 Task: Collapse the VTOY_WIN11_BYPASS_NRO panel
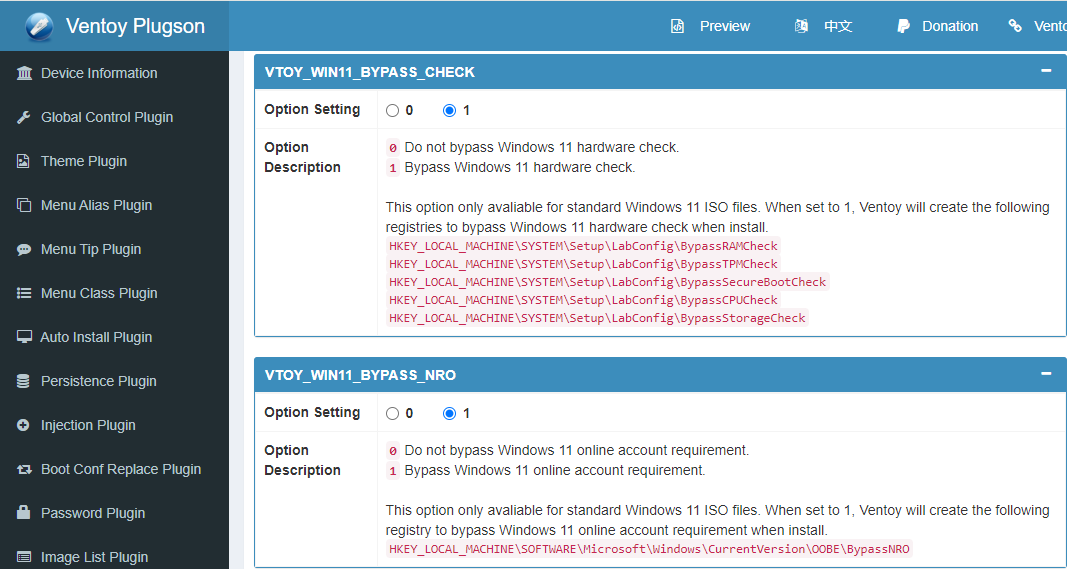pos(1047,373)
